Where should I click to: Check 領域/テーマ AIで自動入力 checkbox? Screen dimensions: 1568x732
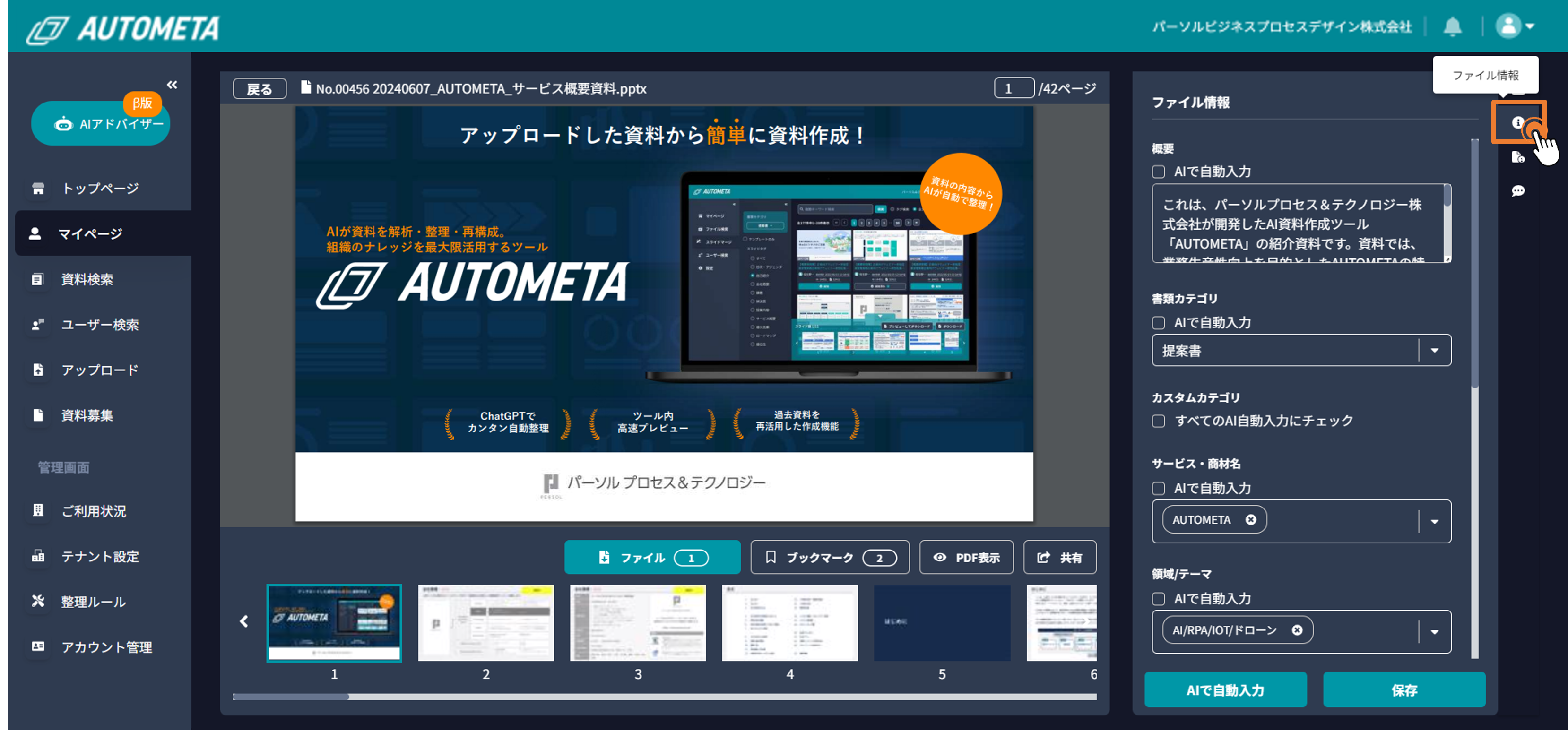click(1158, 599)
